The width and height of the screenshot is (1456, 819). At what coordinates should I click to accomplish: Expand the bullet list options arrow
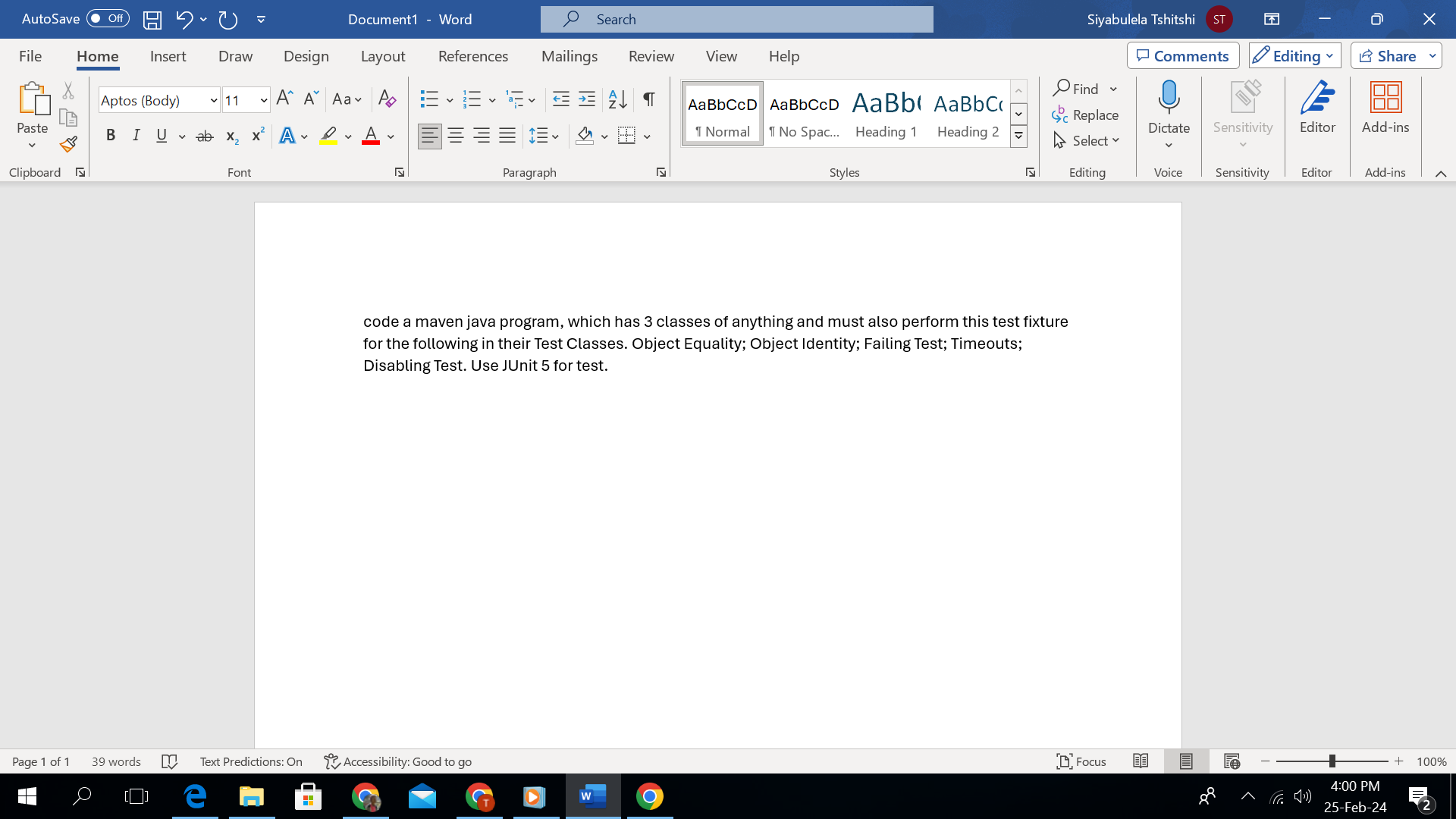pyautogui.click(x=450, y=100)
